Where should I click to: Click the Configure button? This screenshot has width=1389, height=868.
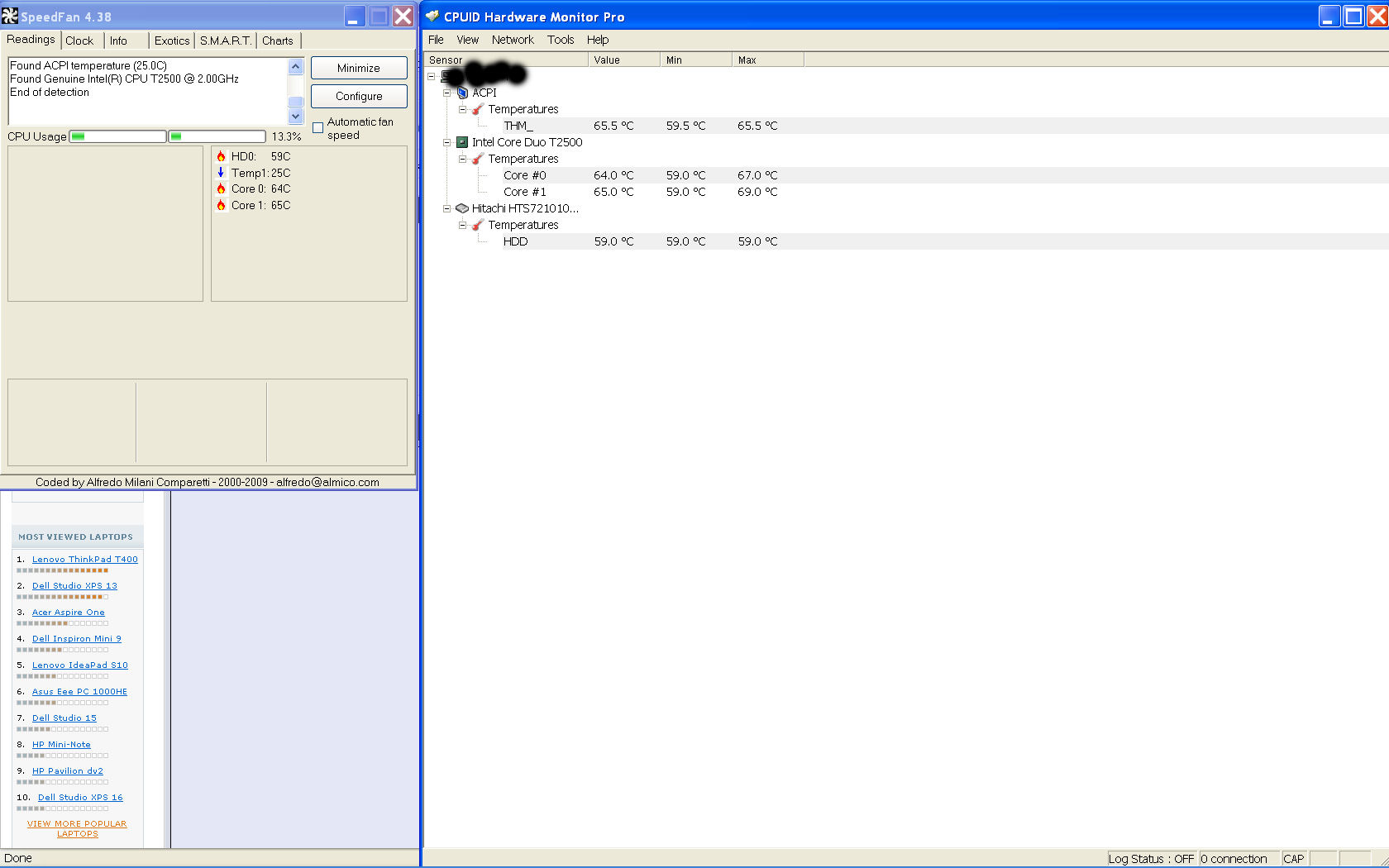[359, 96]
